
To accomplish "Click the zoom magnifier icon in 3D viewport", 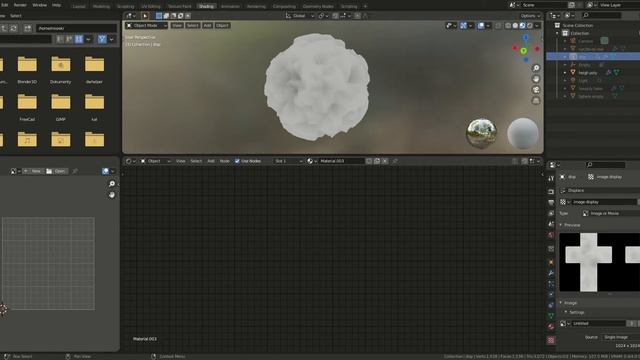I will 536,68.
